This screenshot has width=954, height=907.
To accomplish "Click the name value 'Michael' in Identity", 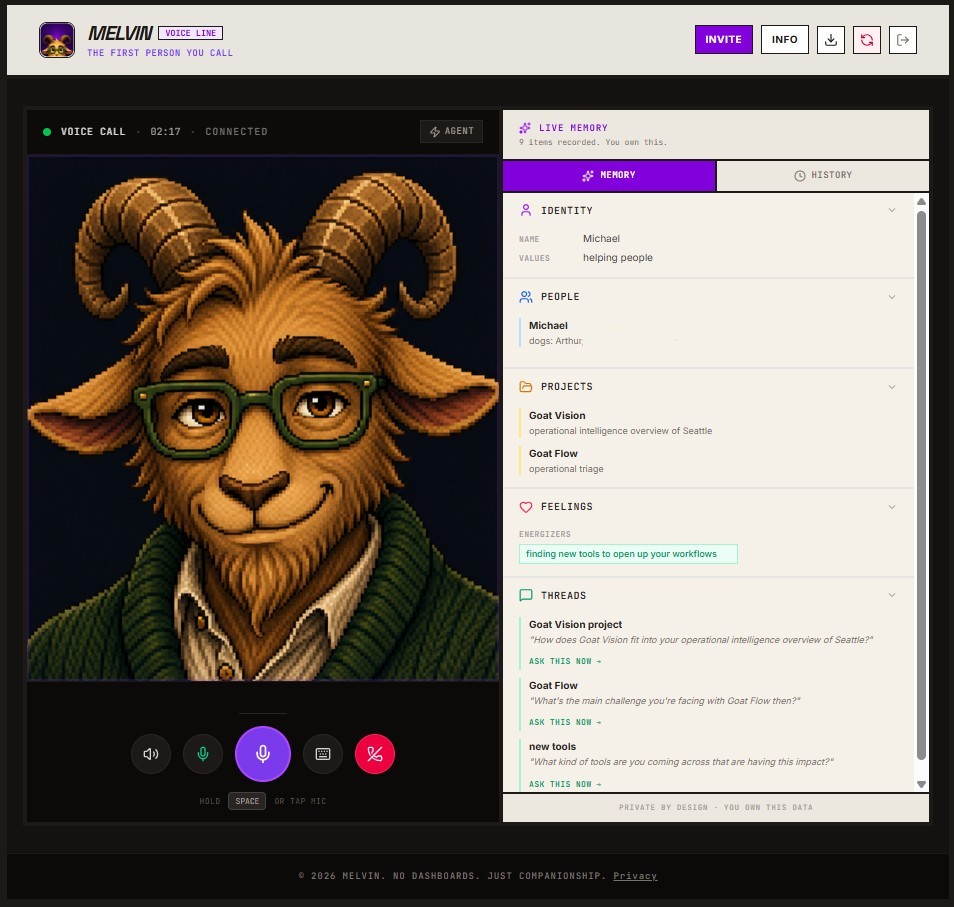I will [601, 238].
